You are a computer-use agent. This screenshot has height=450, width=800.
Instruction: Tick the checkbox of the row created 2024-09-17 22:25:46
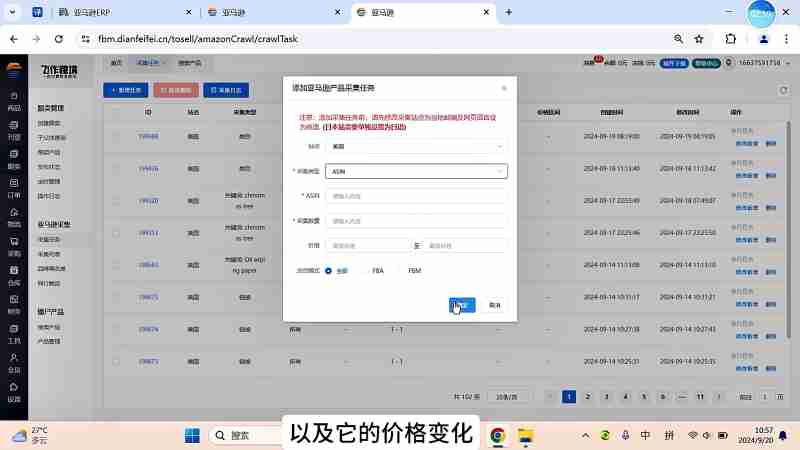click(116, 233)
